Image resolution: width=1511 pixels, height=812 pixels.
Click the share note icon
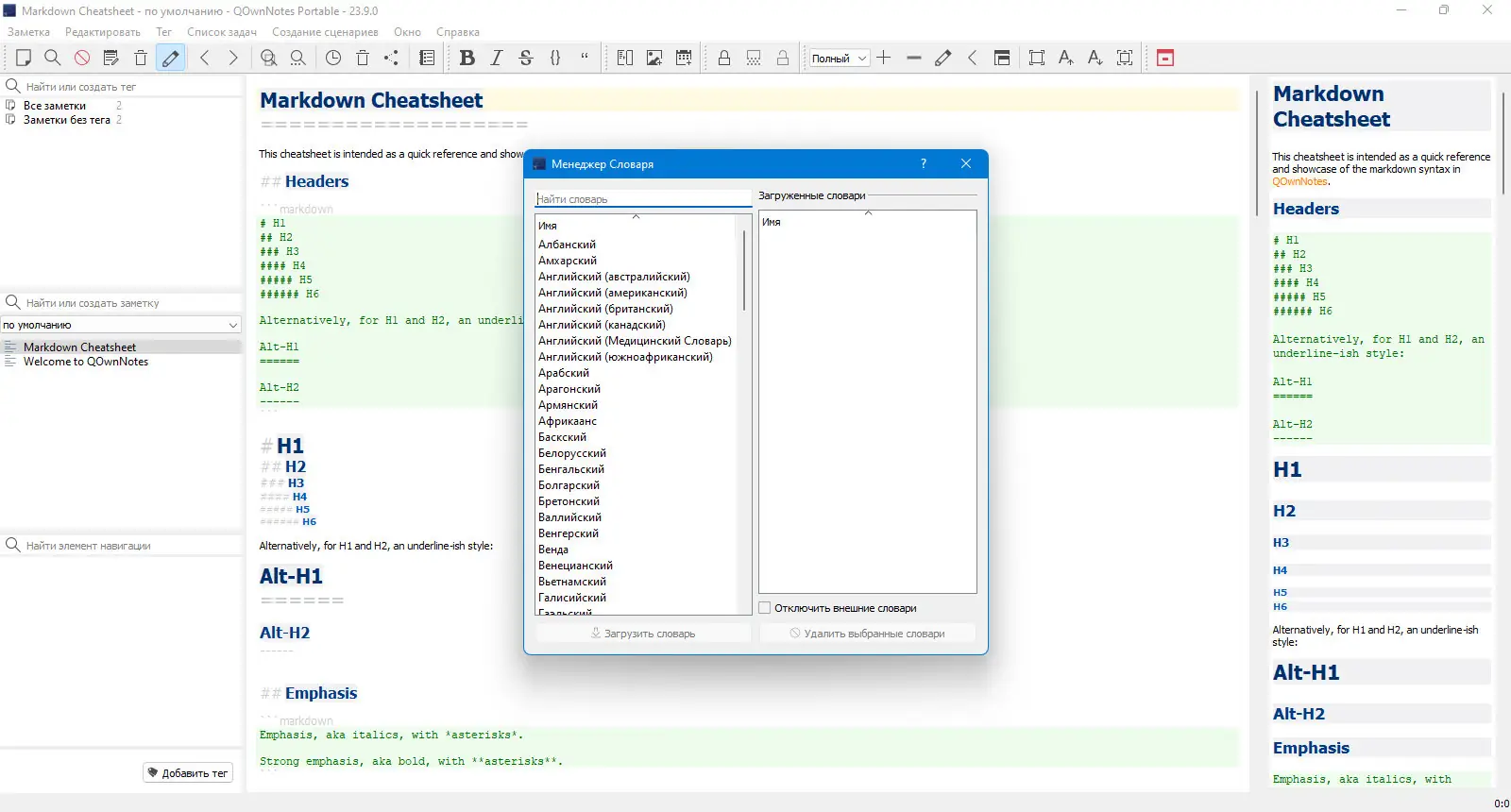pos(391,58)
